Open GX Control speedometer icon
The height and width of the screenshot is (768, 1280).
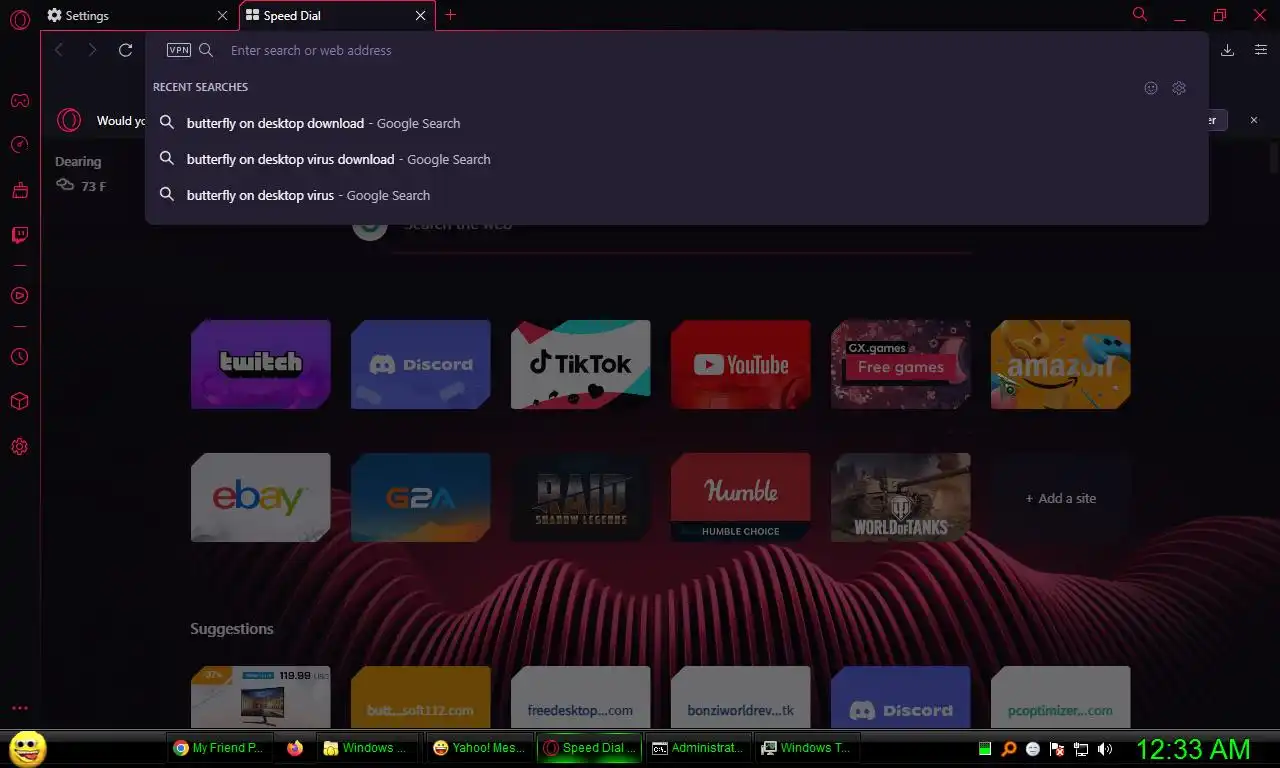(19, 145)
